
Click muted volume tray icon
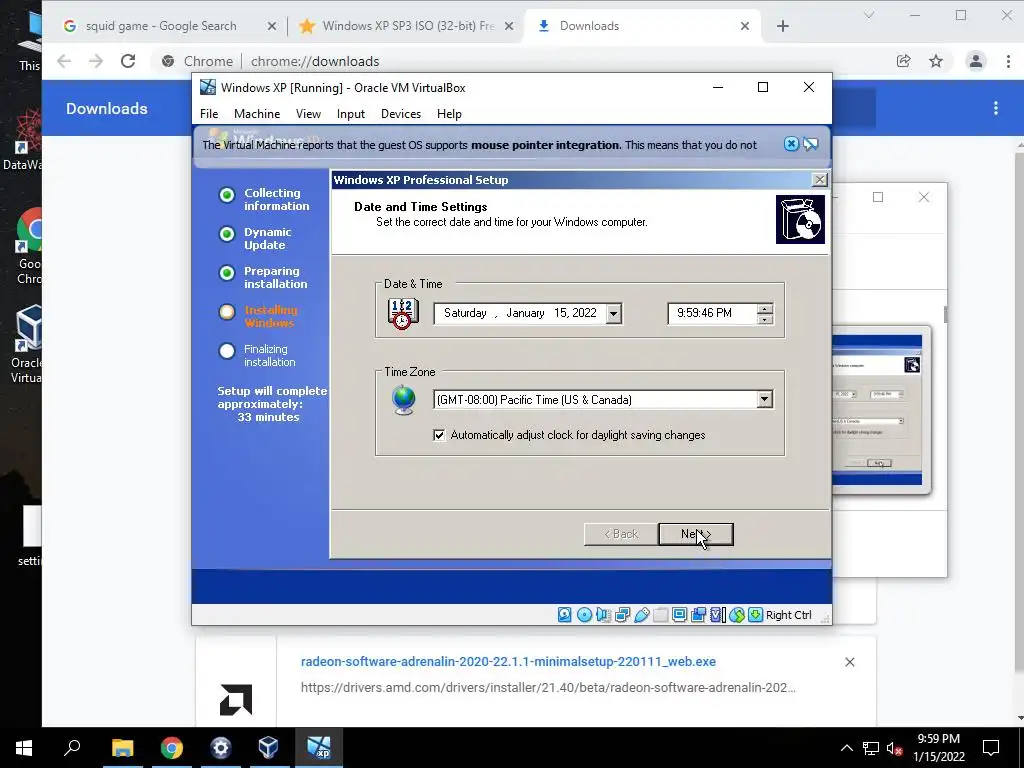[x=894, y=748]
